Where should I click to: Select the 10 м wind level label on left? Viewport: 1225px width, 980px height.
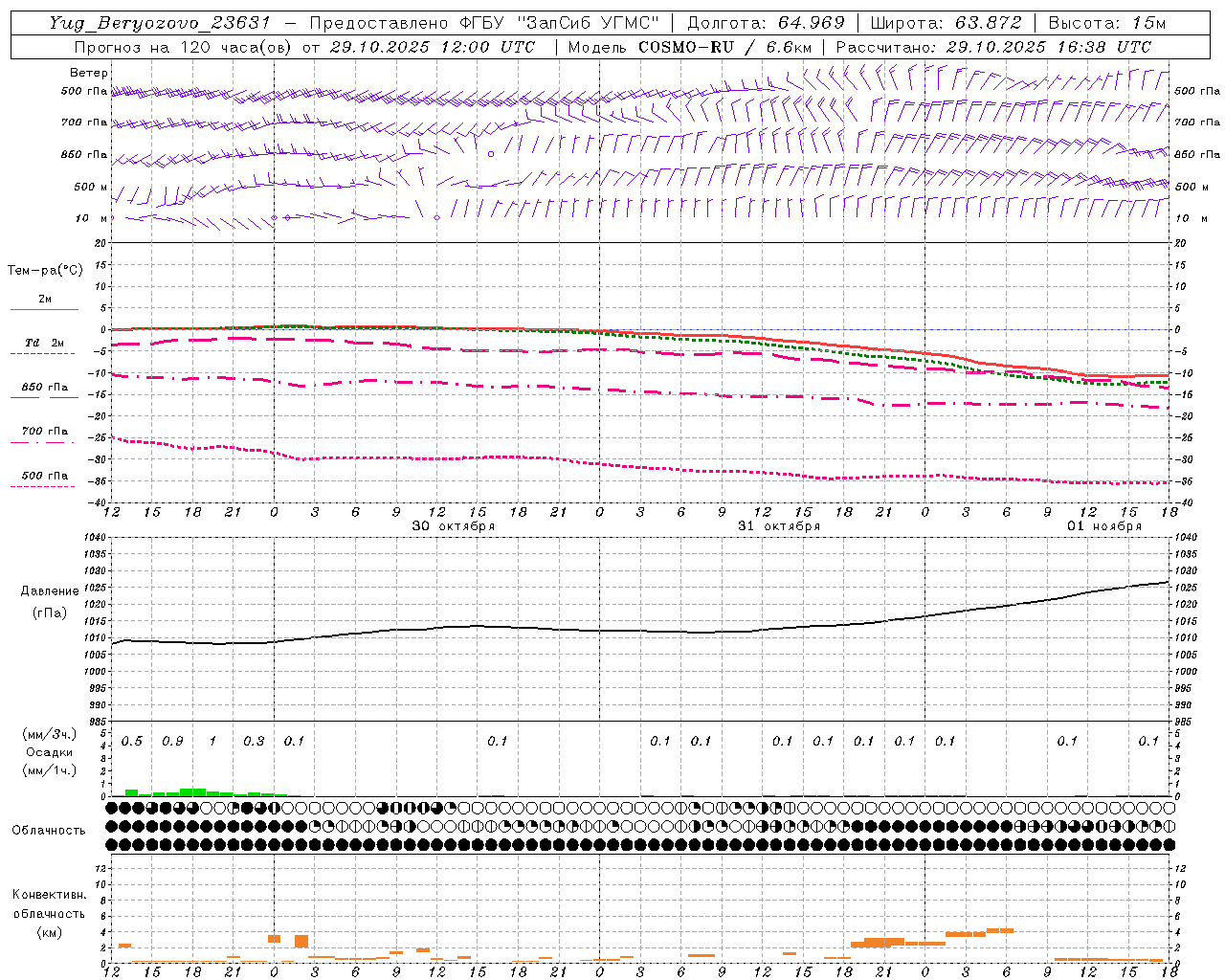point(91,218)
